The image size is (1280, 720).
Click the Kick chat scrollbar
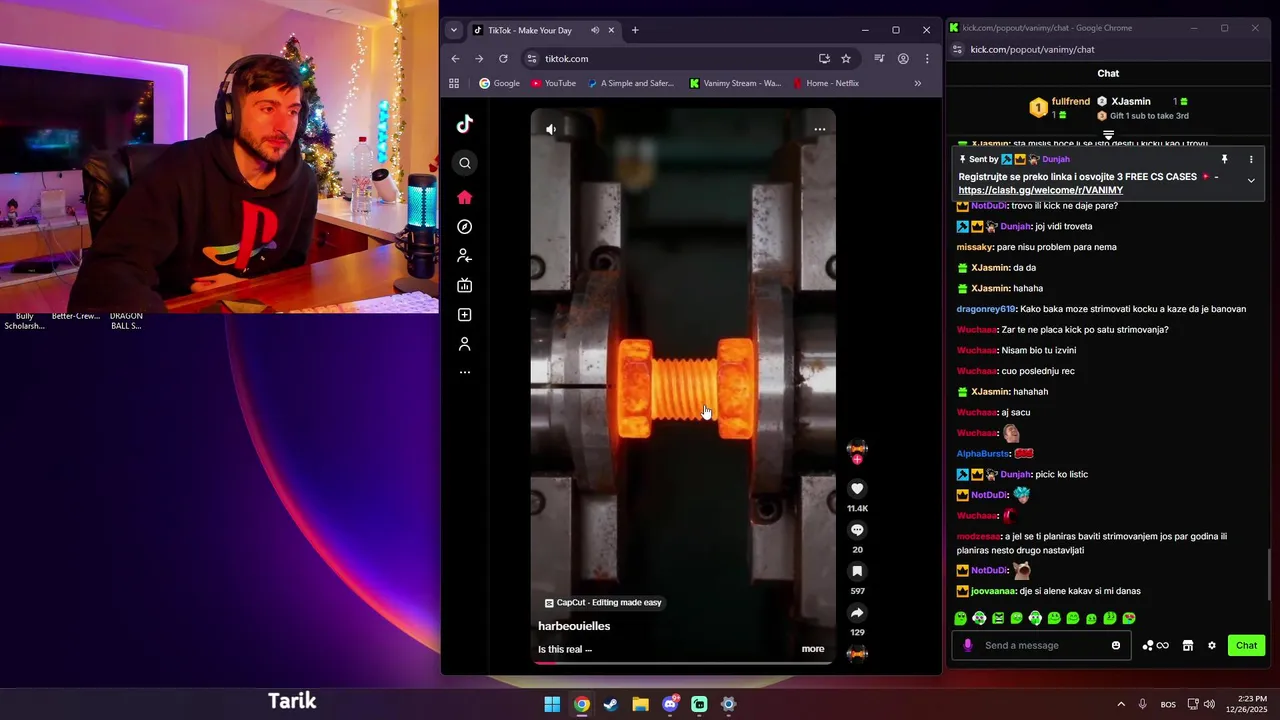coord(1269,576)
